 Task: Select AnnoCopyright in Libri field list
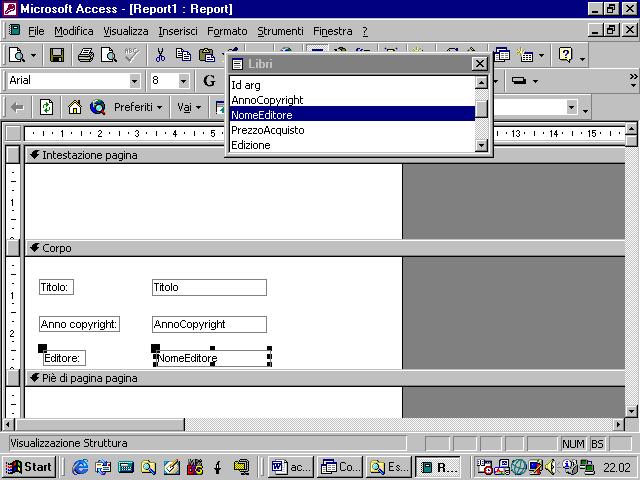[x=352, y=100]
